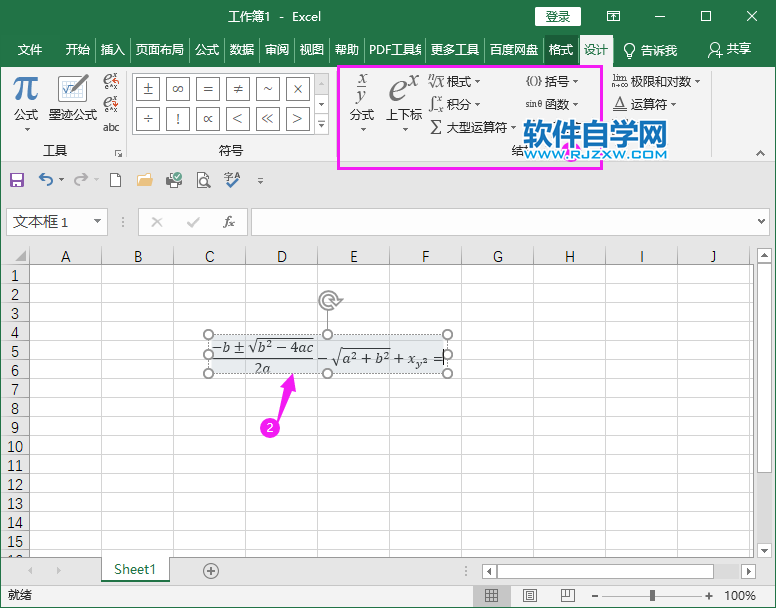Save workbook with the floppy disk icon
Screen dimensions: 776x608
point(17,180)
